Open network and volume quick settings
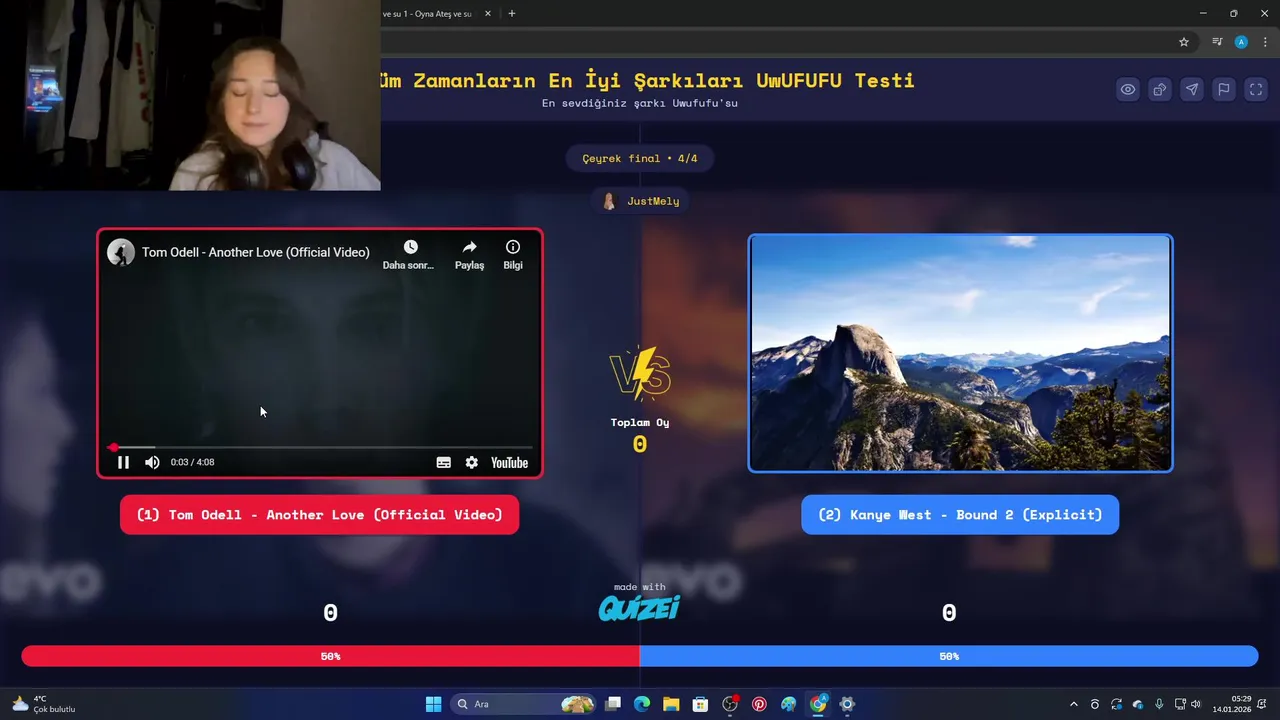The image size is (1280, 720). 1187,704
